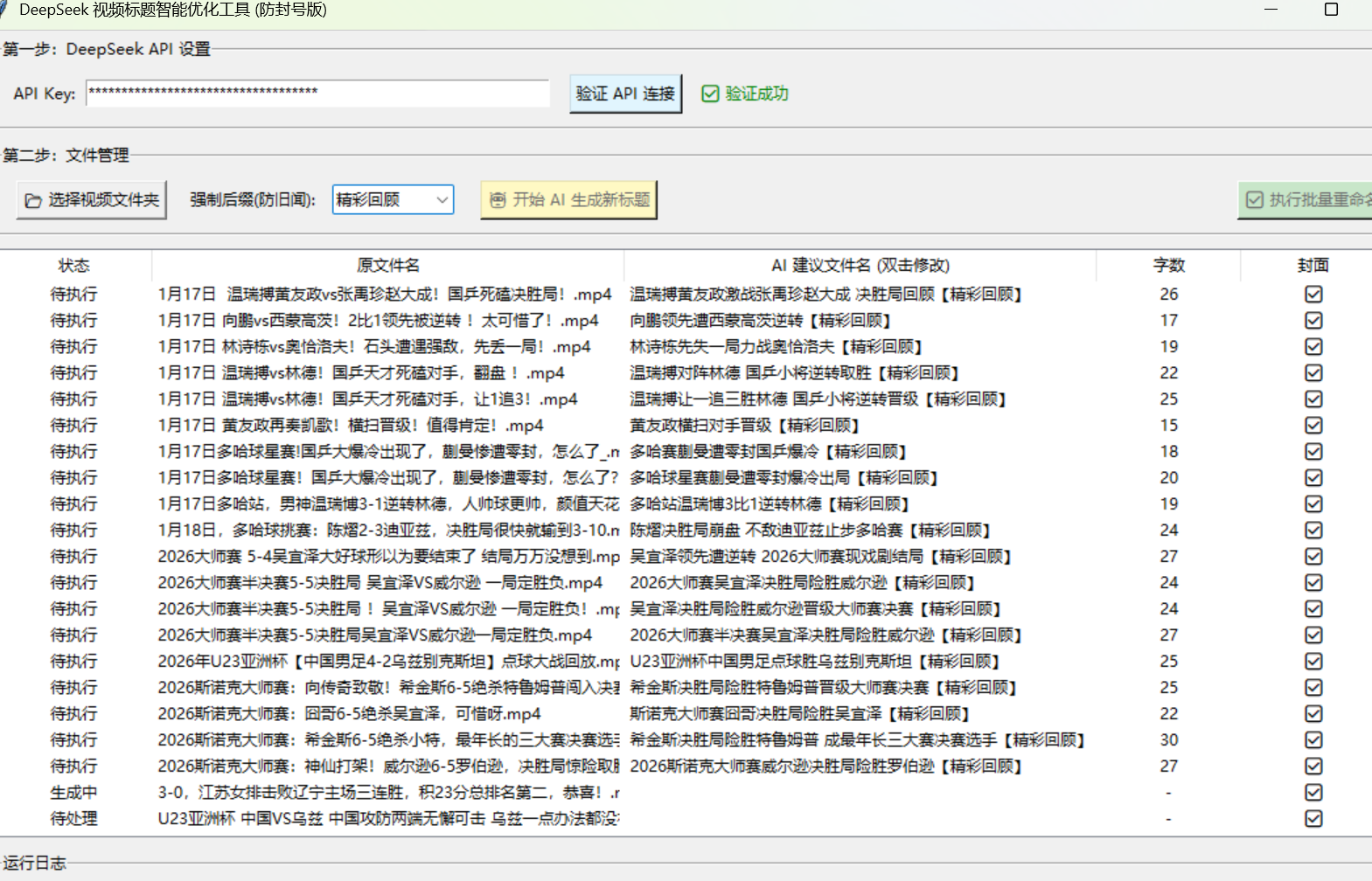Minimize the DeepSeek tool window

(1271, 10)
